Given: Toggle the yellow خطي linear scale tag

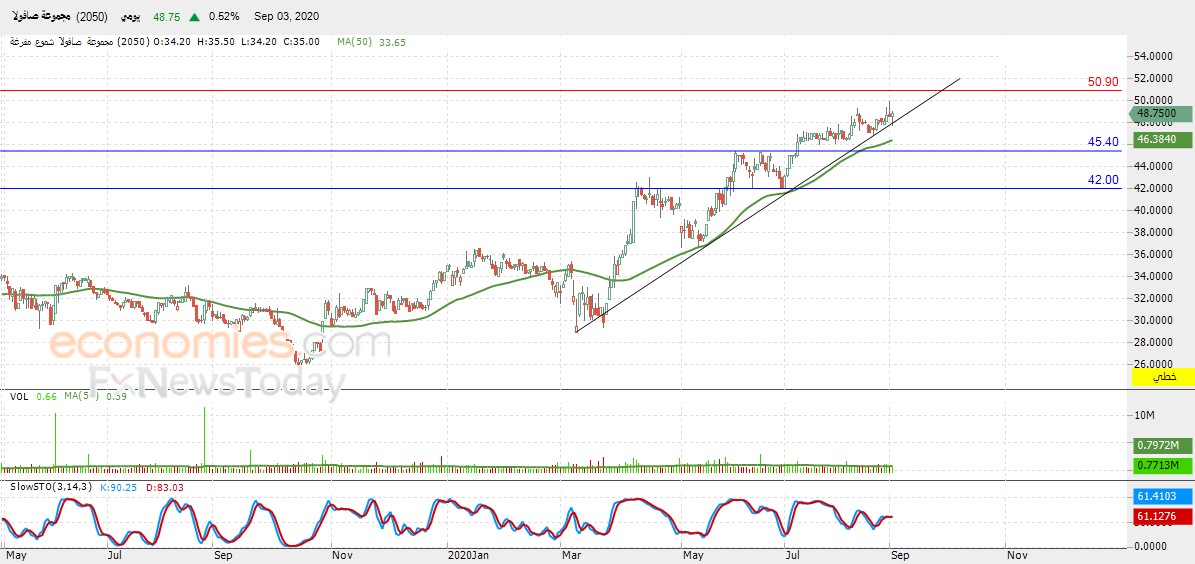Looking at the screenshot, I should [x=1163, y=377].
